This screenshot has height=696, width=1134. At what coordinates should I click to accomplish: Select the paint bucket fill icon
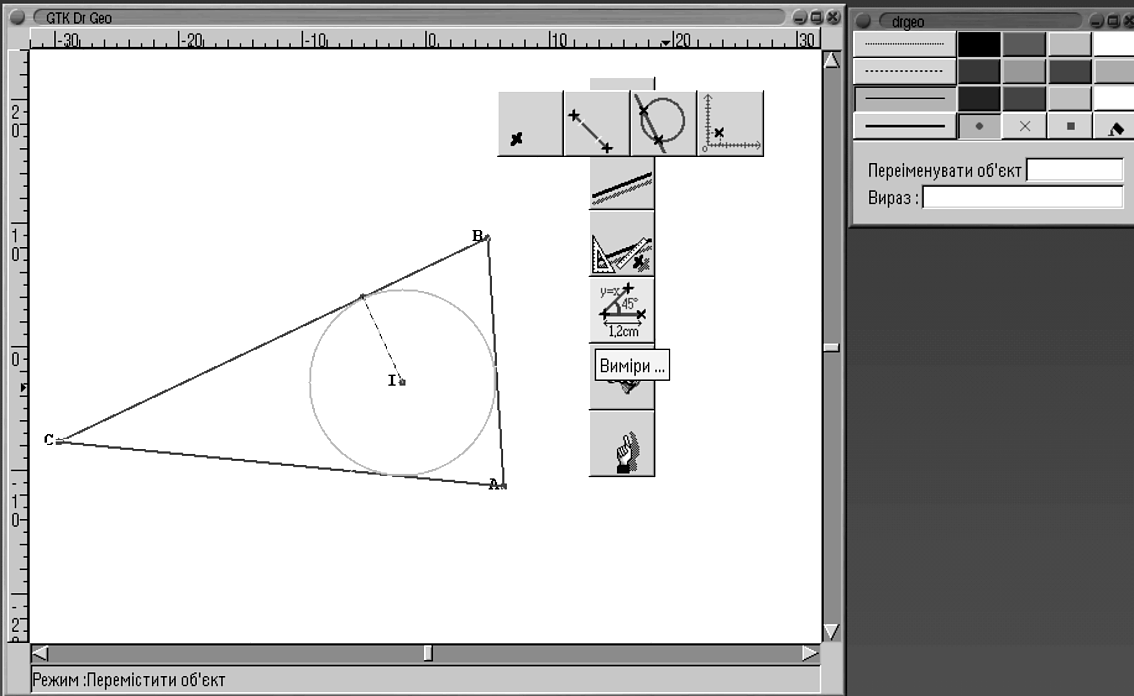click(x=1116, y=127)
